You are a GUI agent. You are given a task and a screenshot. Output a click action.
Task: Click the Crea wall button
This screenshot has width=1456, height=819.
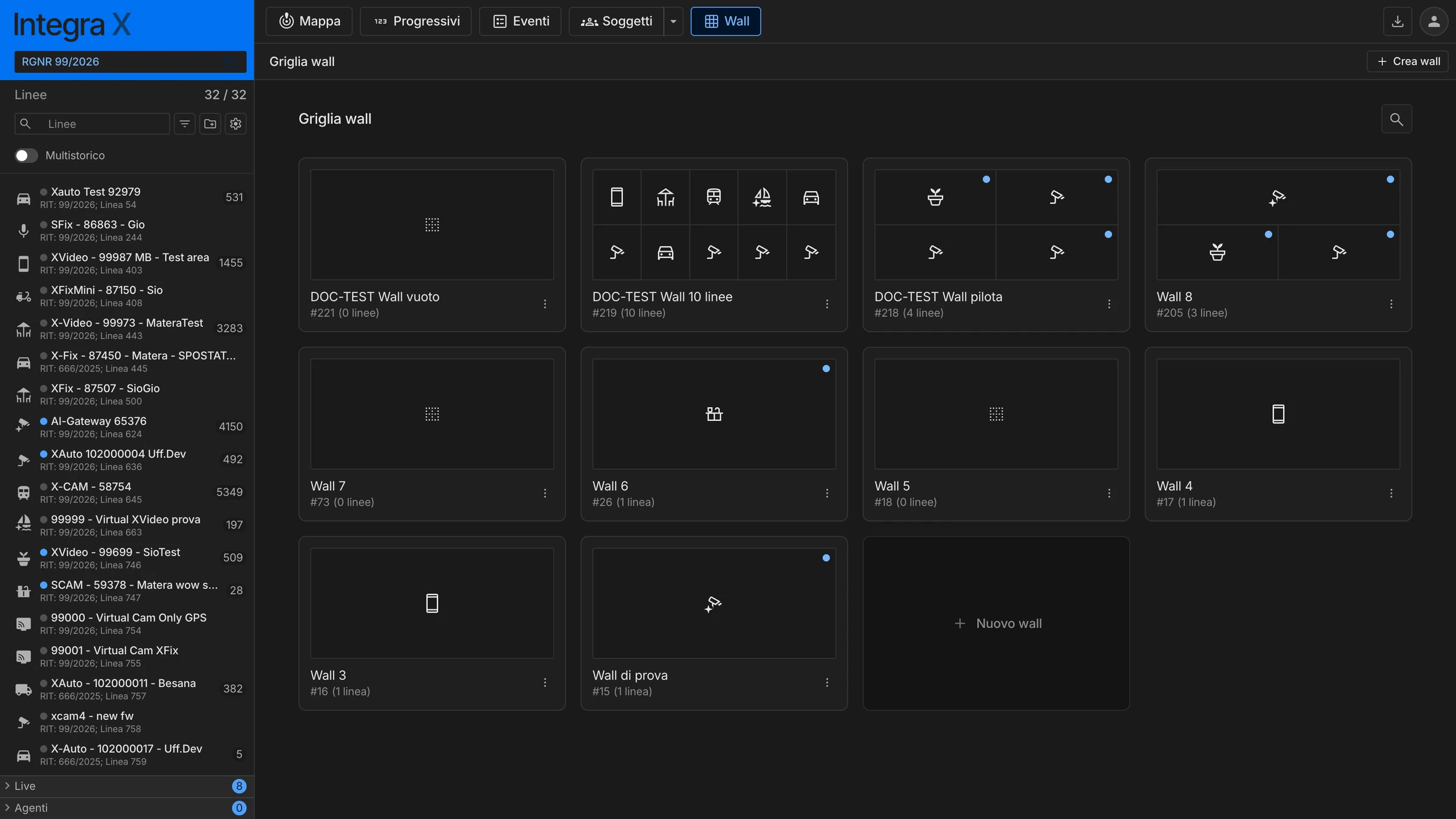[x=1407, y=61]
